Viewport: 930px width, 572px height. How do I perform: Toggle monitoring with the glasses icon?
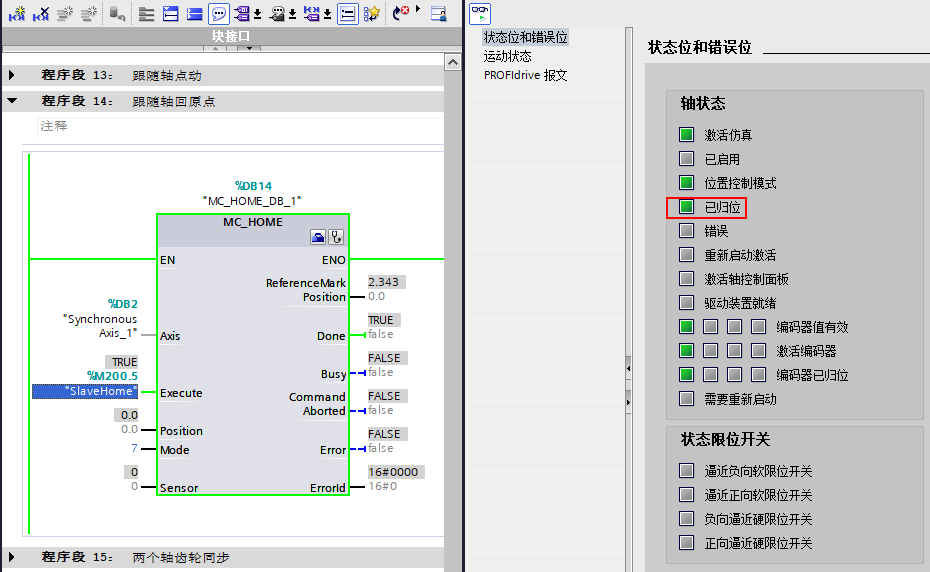click(480, 14)
